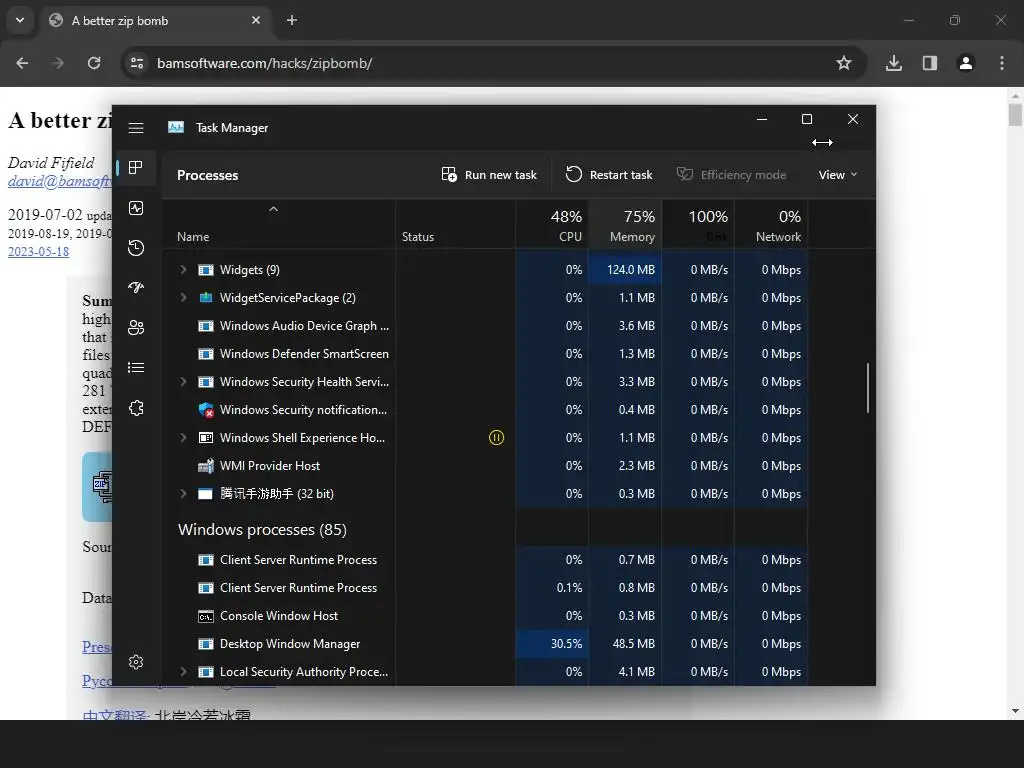The width and height of the screenshot is (1024, 768).
Task: Sort processes by CPU column
Action: click(x=552, y=225)
